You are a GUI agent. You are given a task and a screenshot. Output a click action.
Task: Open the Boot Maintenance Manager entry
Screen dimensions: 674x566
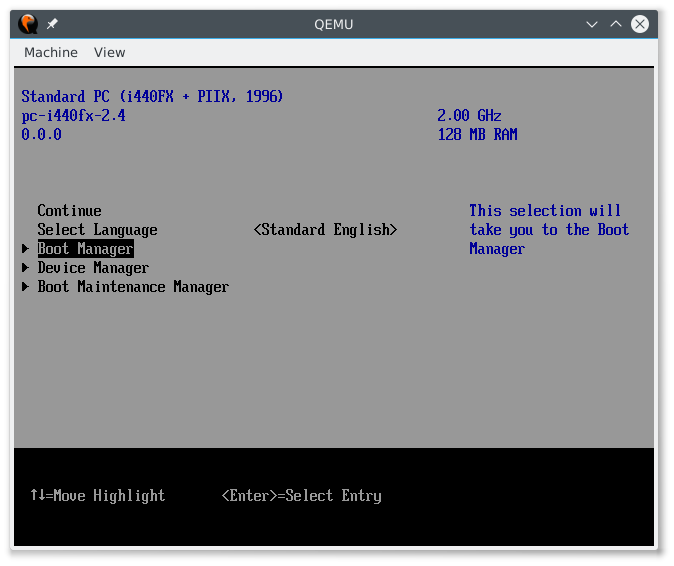[133, 287]
